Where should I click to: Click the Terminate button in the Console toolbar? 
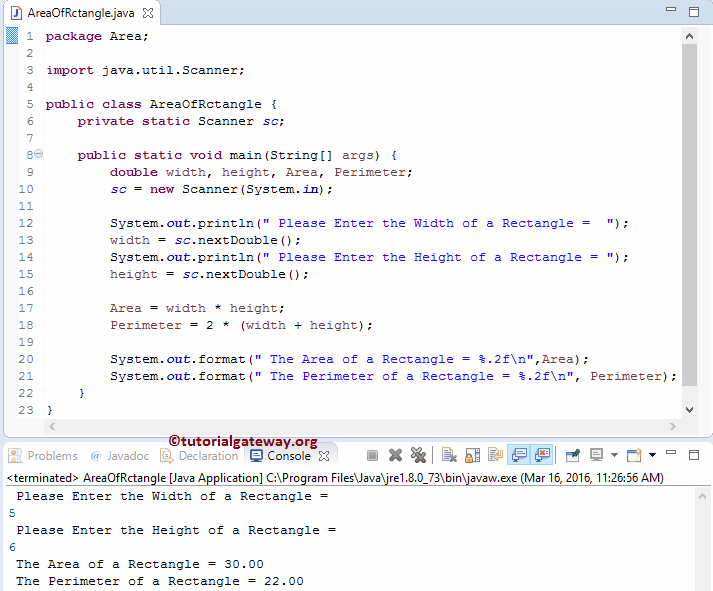pos(372,455)
